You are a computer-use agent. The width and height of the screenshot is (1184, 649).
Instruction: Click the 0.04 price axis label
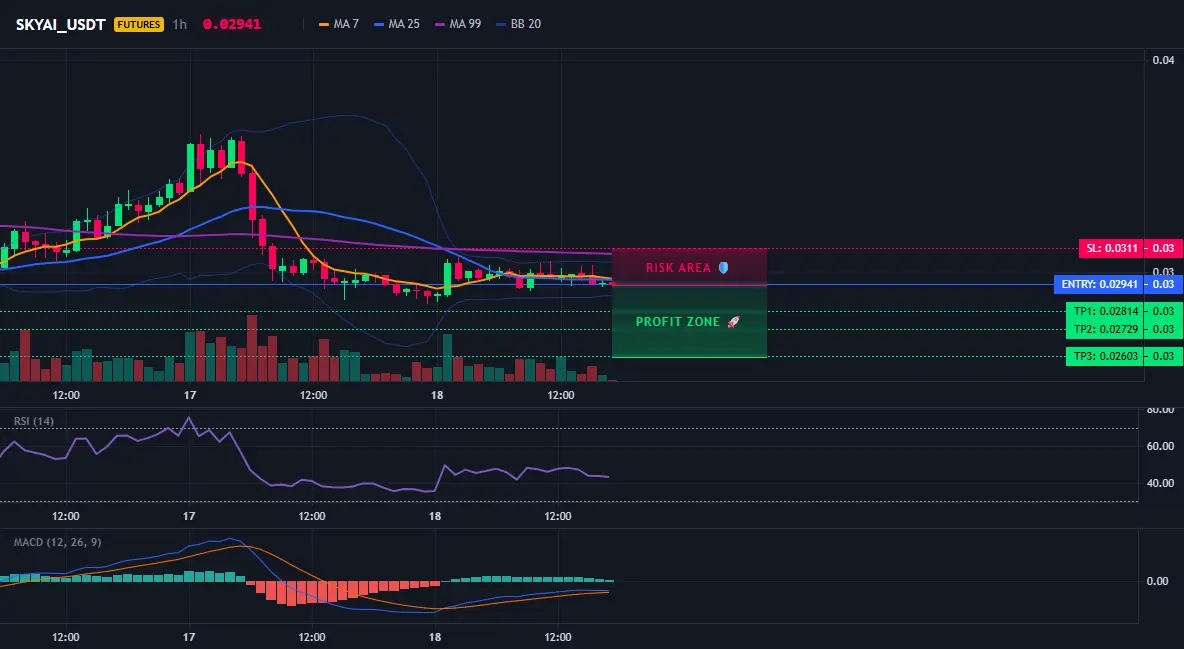point(1164,60)
